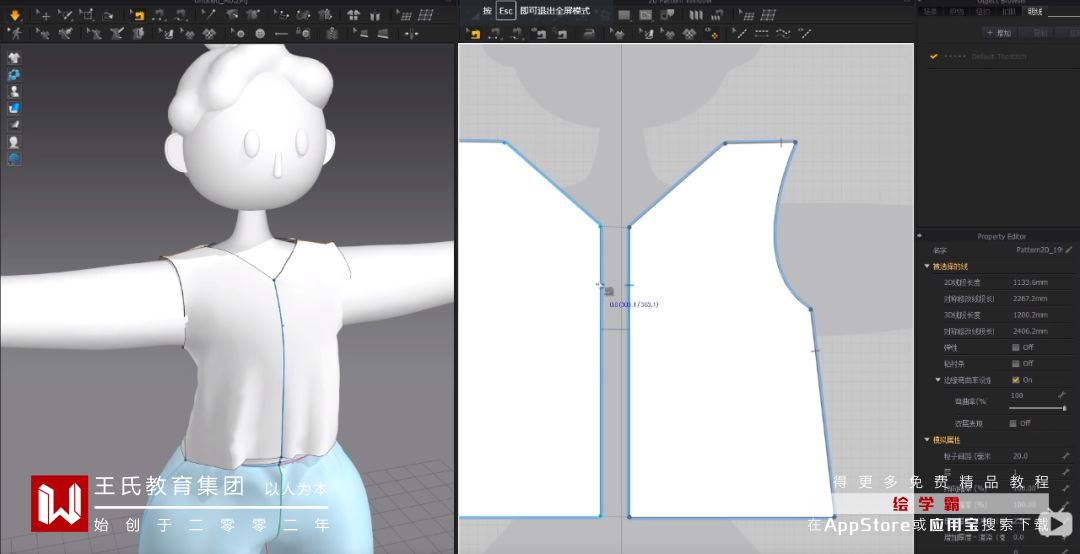Select the Select/Move arrow-cross tool in 3D toolbar
Viewport: 1080px width, 554px height.
(43, 15)
